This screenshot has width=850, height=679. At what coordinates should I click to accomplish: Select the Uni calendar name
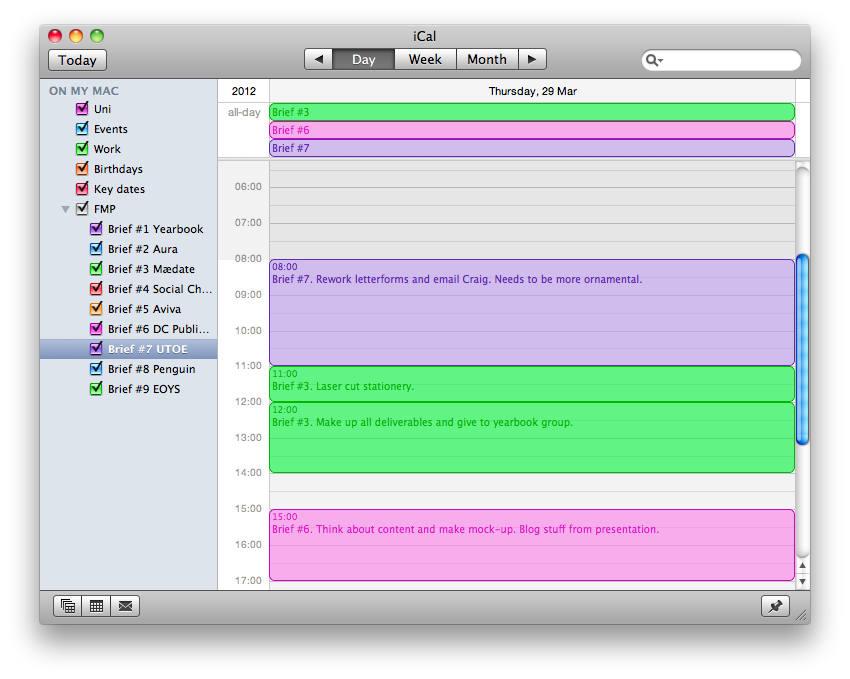point(102,109)
